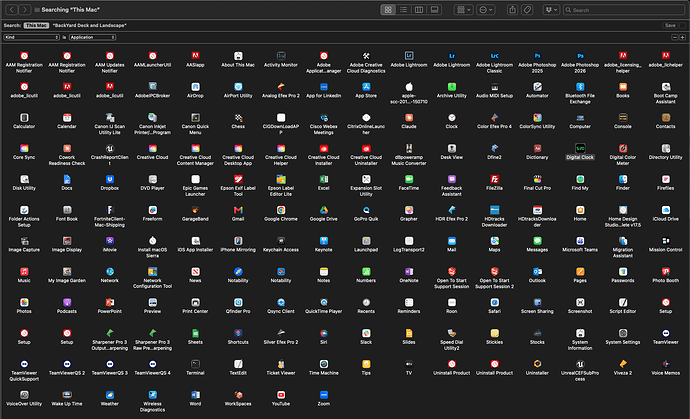Select the Terminal application icon
Image resolution: width=690 pixels, height=419 pixels.
click(195, 364)
